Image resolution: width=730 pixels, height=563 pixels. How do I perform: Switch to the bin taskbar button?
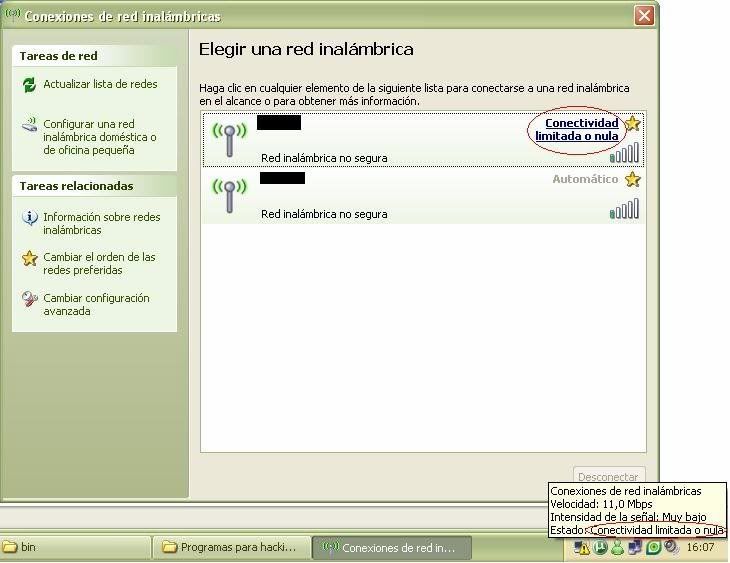[x=75, y=548]
